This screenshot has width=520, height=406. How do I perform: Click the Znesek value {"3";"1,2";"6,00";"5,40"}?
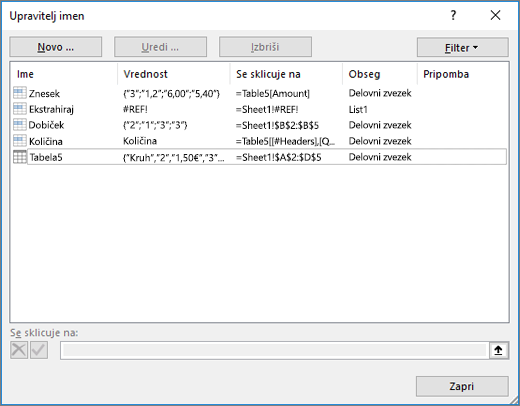click(171, 94)
